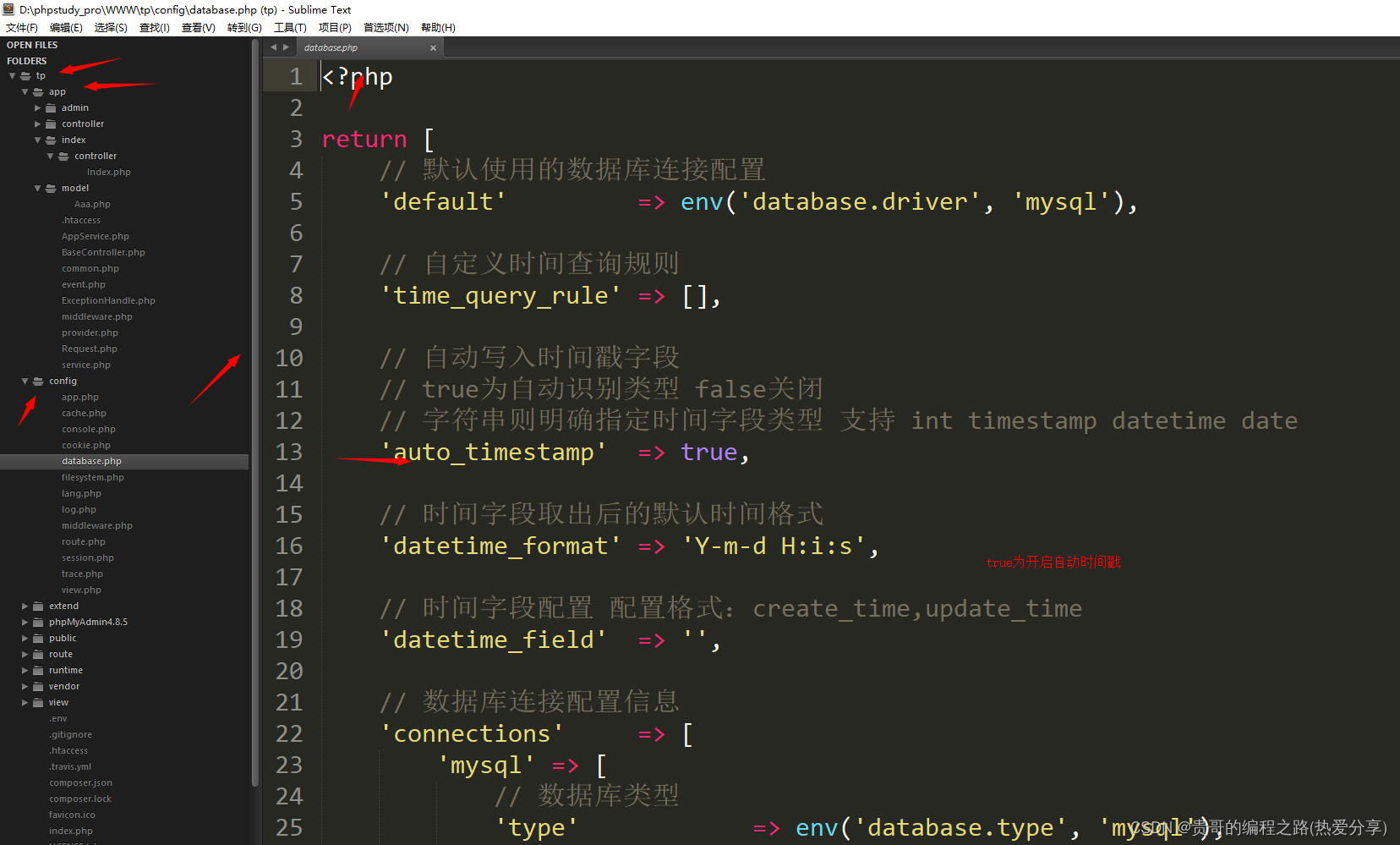This screenshot has height=845, width=1400.
Task: Open app.php under config
Action: click(80, 398)
